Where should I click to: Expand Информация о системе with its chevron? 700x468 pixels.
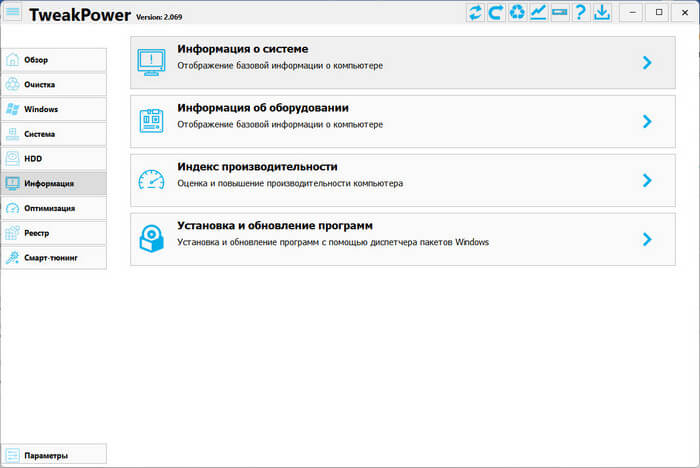pyautogui.click(x=647, y=62)
